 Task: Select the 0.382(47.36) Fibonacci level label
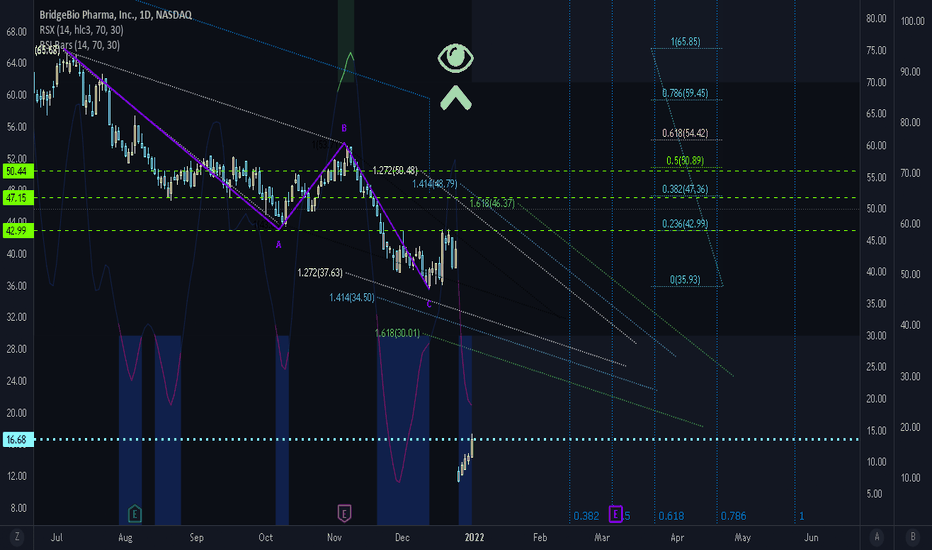tap(685, 190)
